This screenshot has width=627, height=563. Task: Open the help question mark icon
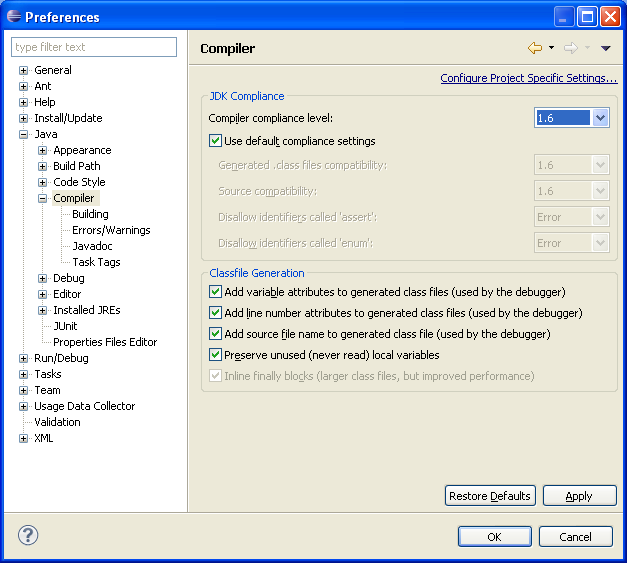tap(28, 535)
